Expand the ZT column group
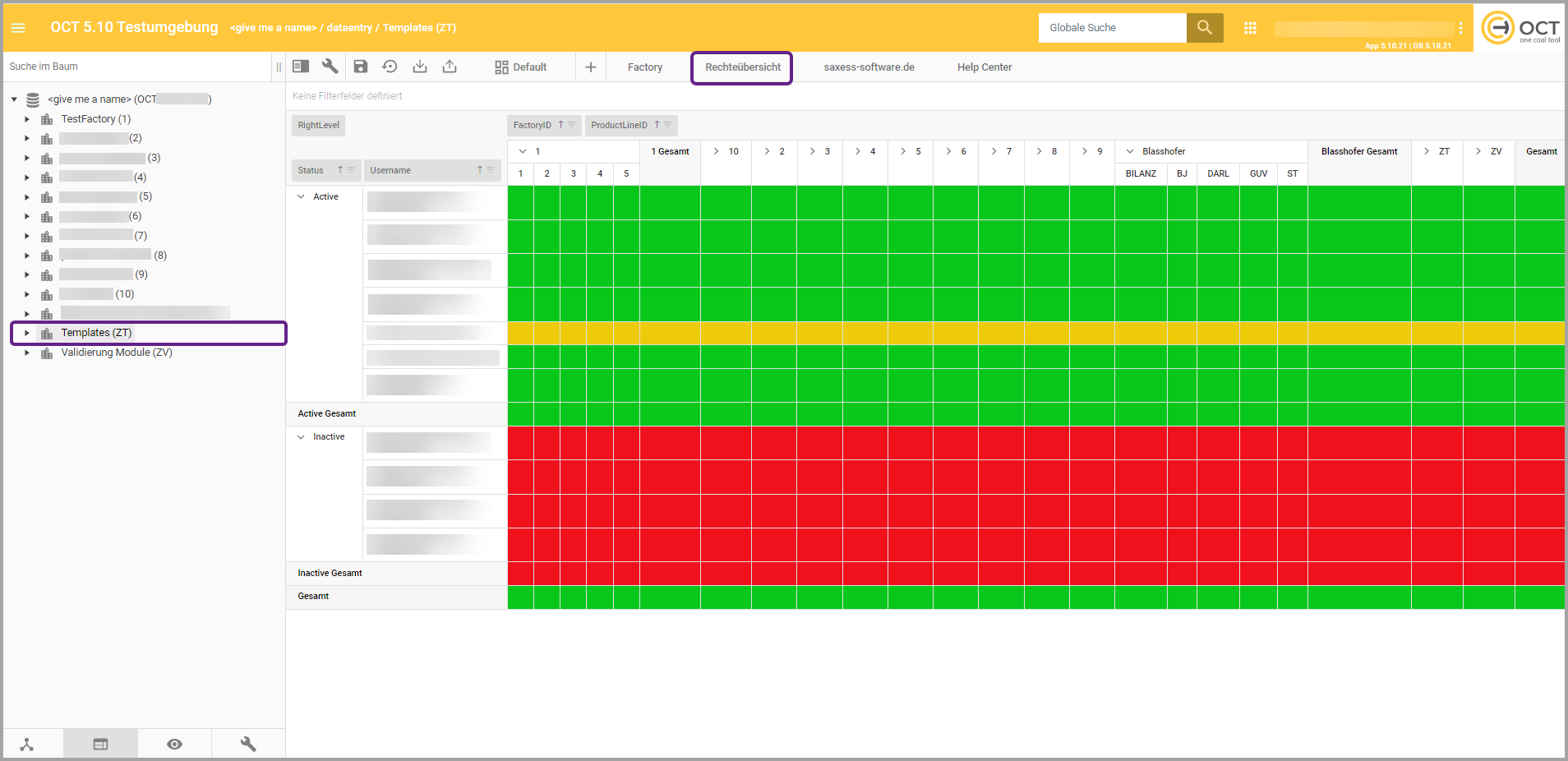 point(1427,151)
